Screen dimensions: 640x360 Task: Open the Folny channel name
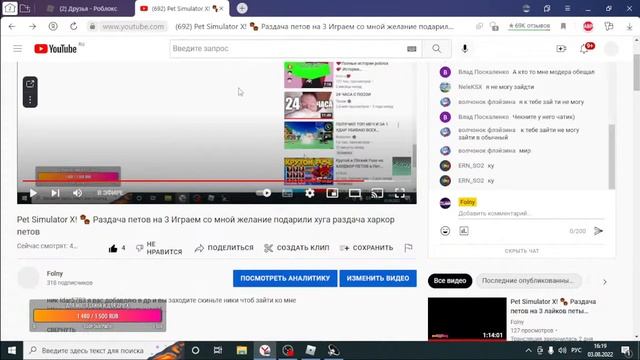click(55, 273)
